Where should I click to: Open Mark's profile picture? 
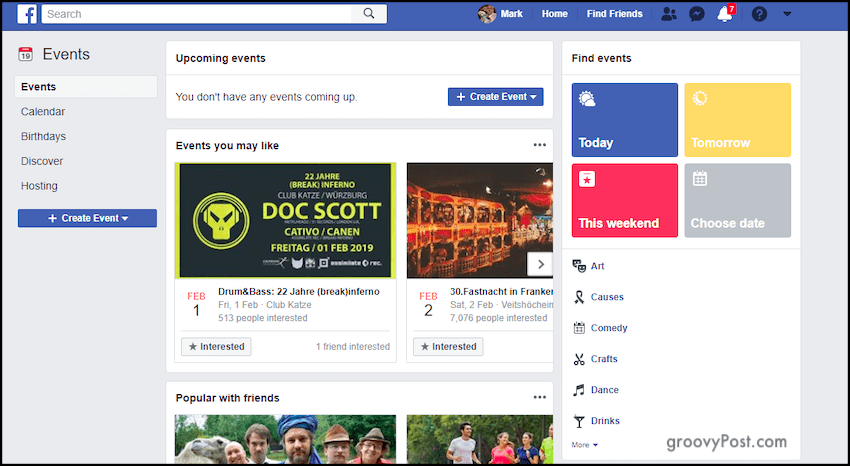click(487, 14)
